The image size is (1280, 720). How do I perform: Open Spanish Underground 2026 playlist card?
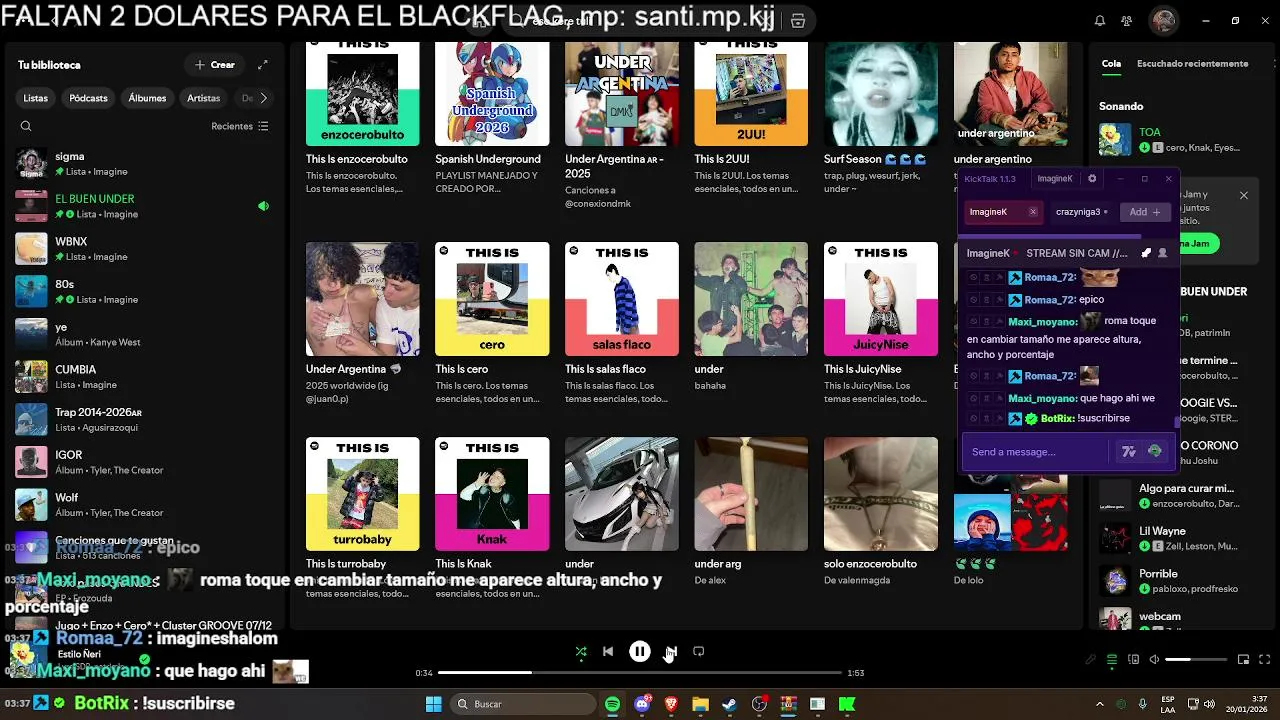[492, 118]
